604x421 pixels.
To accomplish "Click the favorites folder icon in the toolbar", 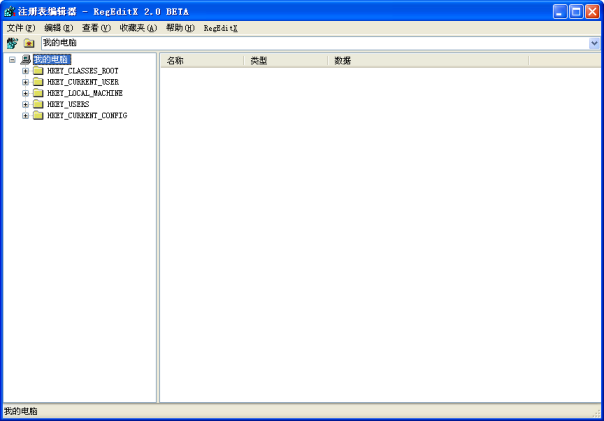I will click(x=29, y=43).
